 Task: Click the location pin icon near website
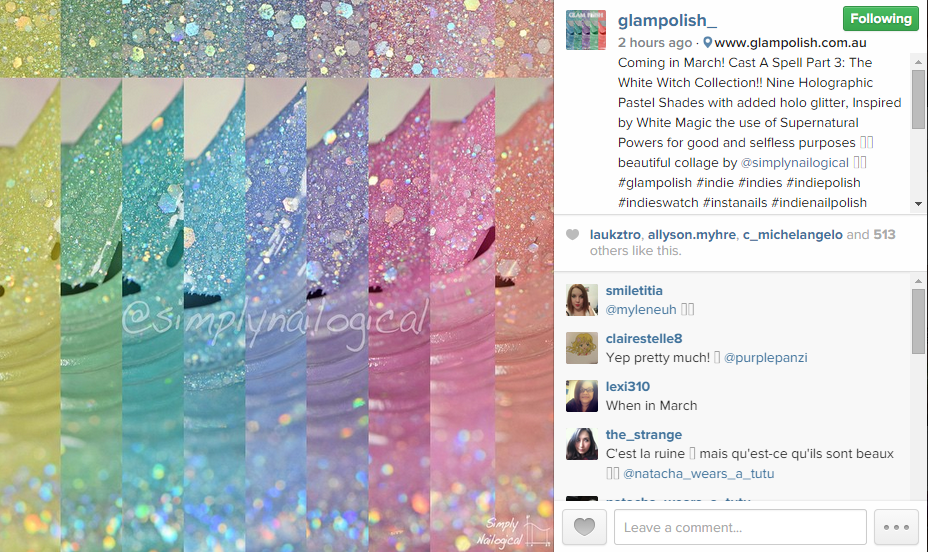[707, 43]
